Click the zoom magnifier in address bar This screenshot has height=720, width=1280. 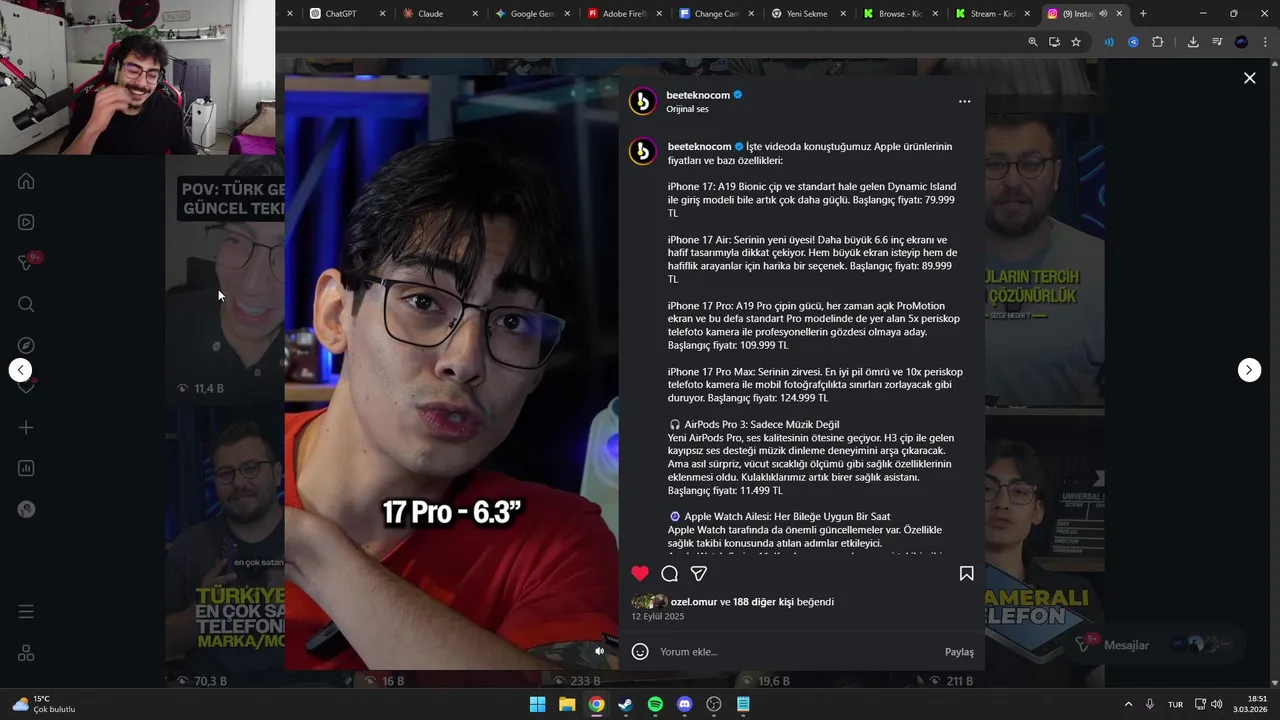[1033, 42]
